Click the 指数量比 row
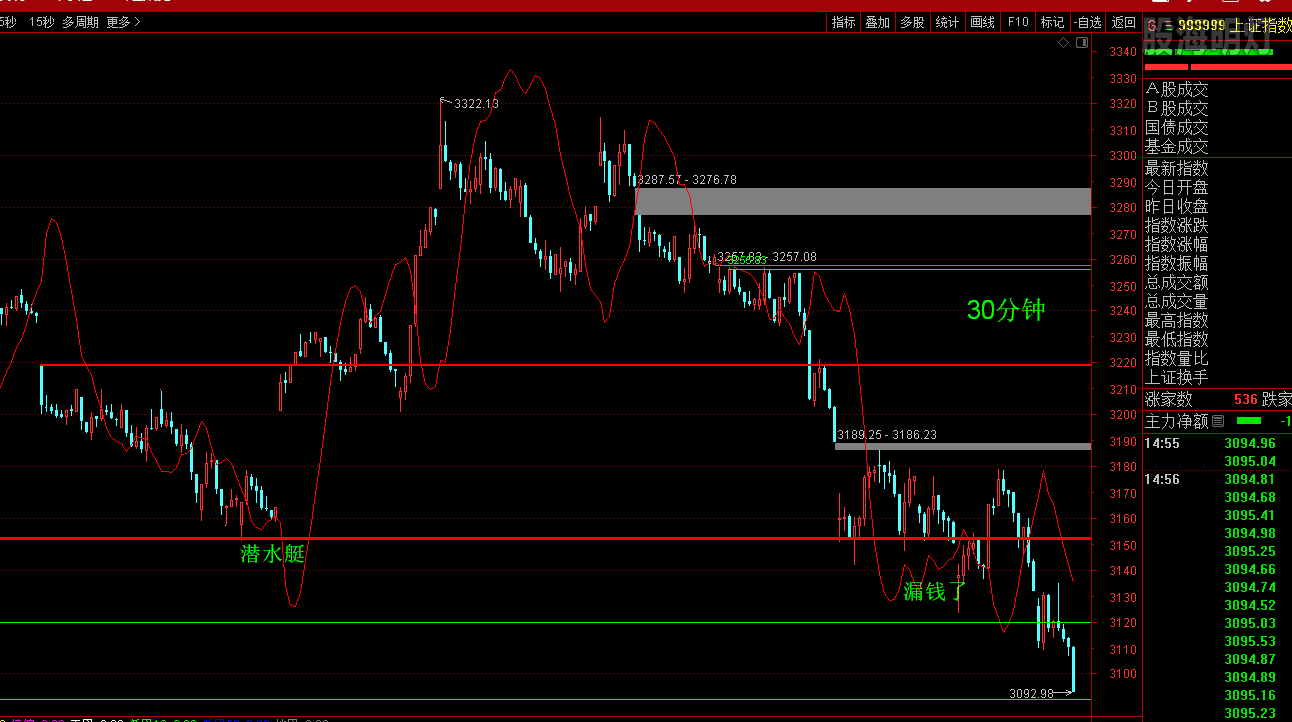 [1177, 358]
